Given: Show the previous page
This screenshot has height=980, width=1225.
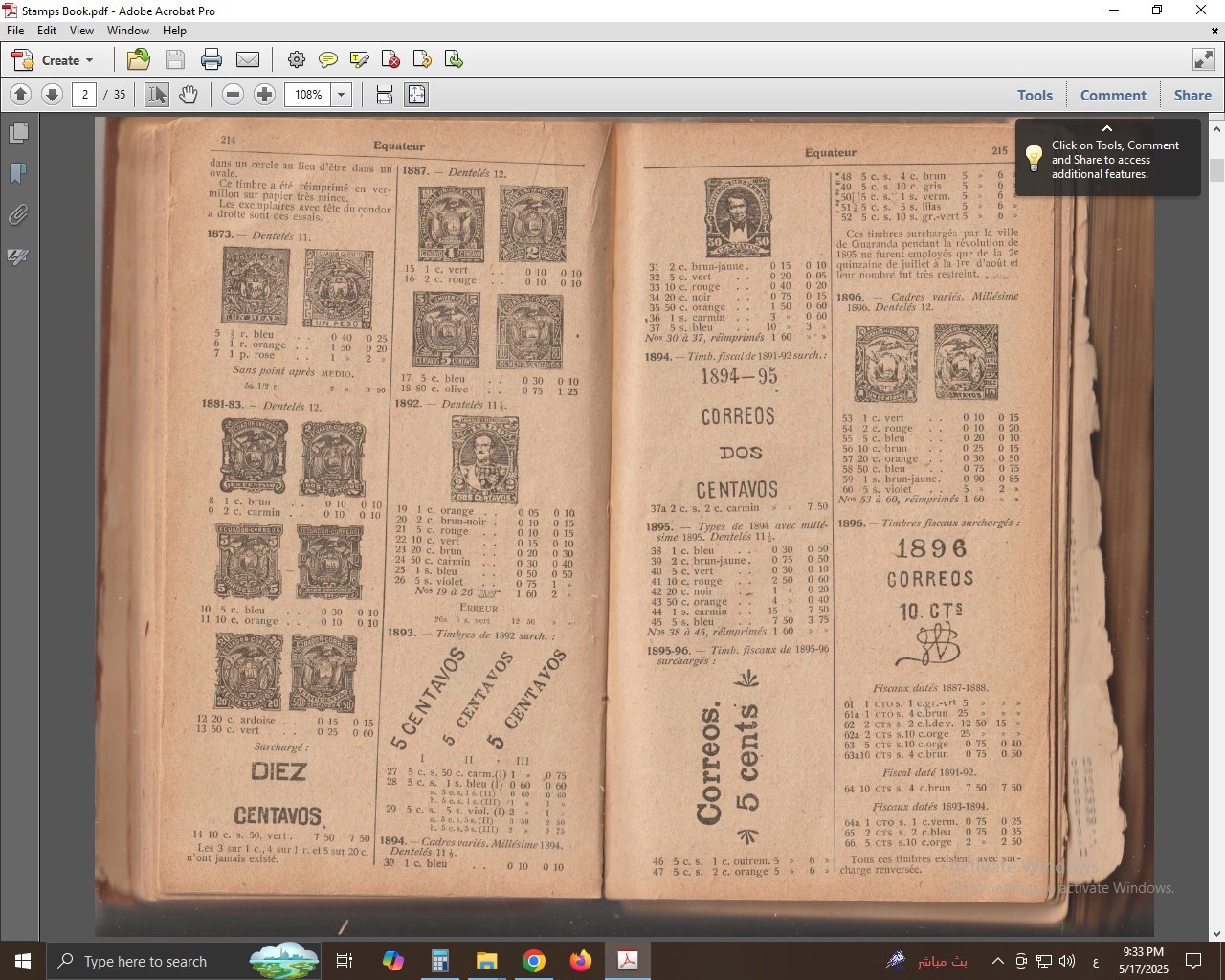Looking at the screenshot, I should (x=20, y=95).
